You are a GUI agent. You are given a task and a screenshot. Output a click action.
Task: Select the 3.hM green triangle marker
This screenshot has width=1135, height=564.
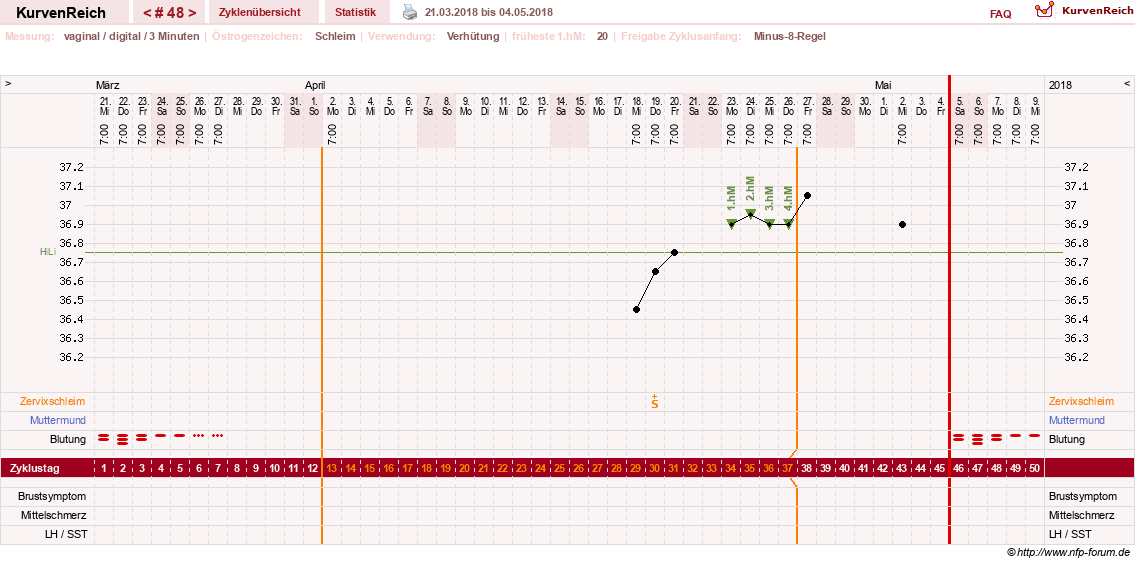[769, 224]
